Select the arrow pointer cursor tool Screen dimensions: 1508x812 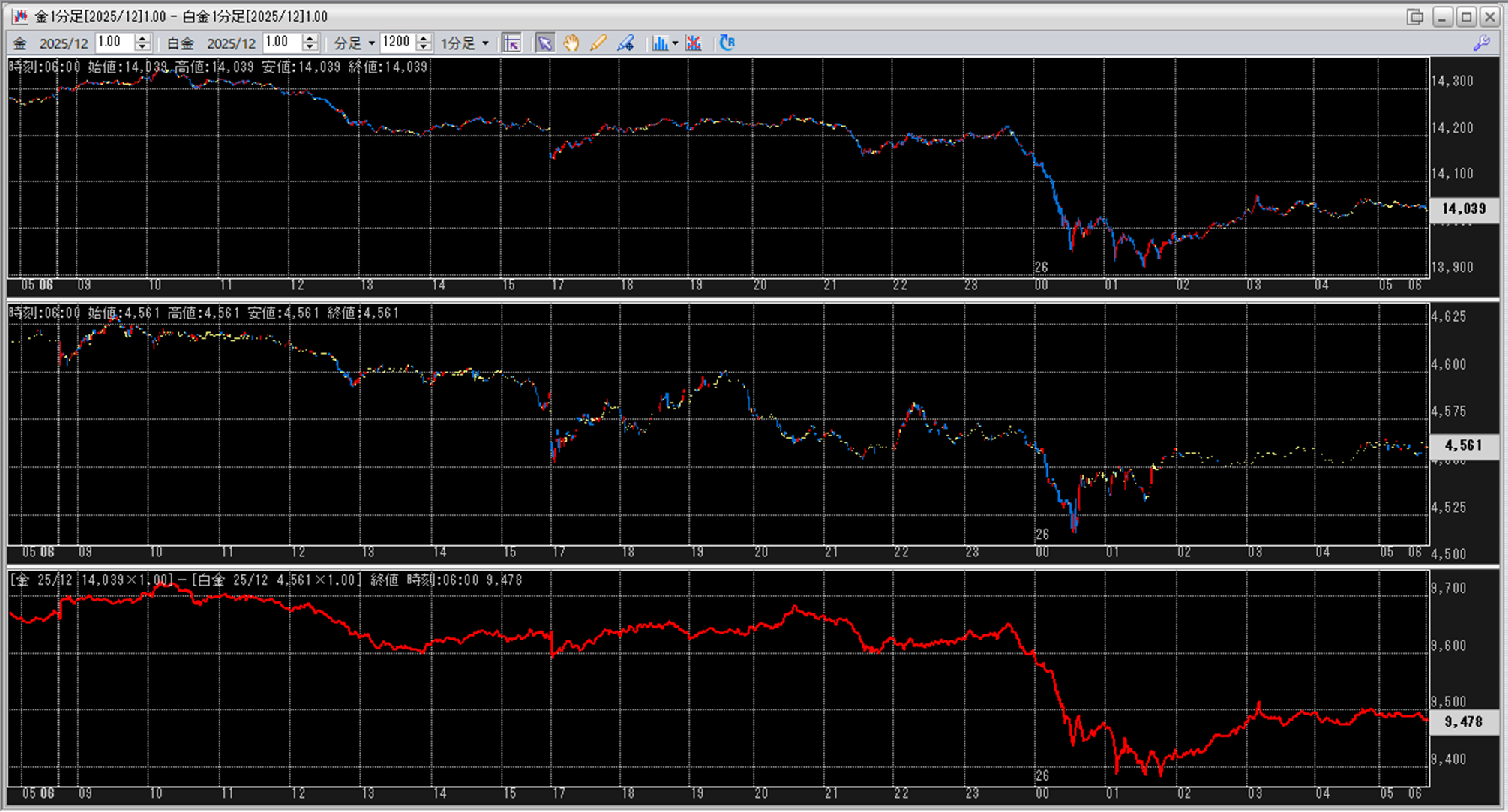click(x=544, y=43)
